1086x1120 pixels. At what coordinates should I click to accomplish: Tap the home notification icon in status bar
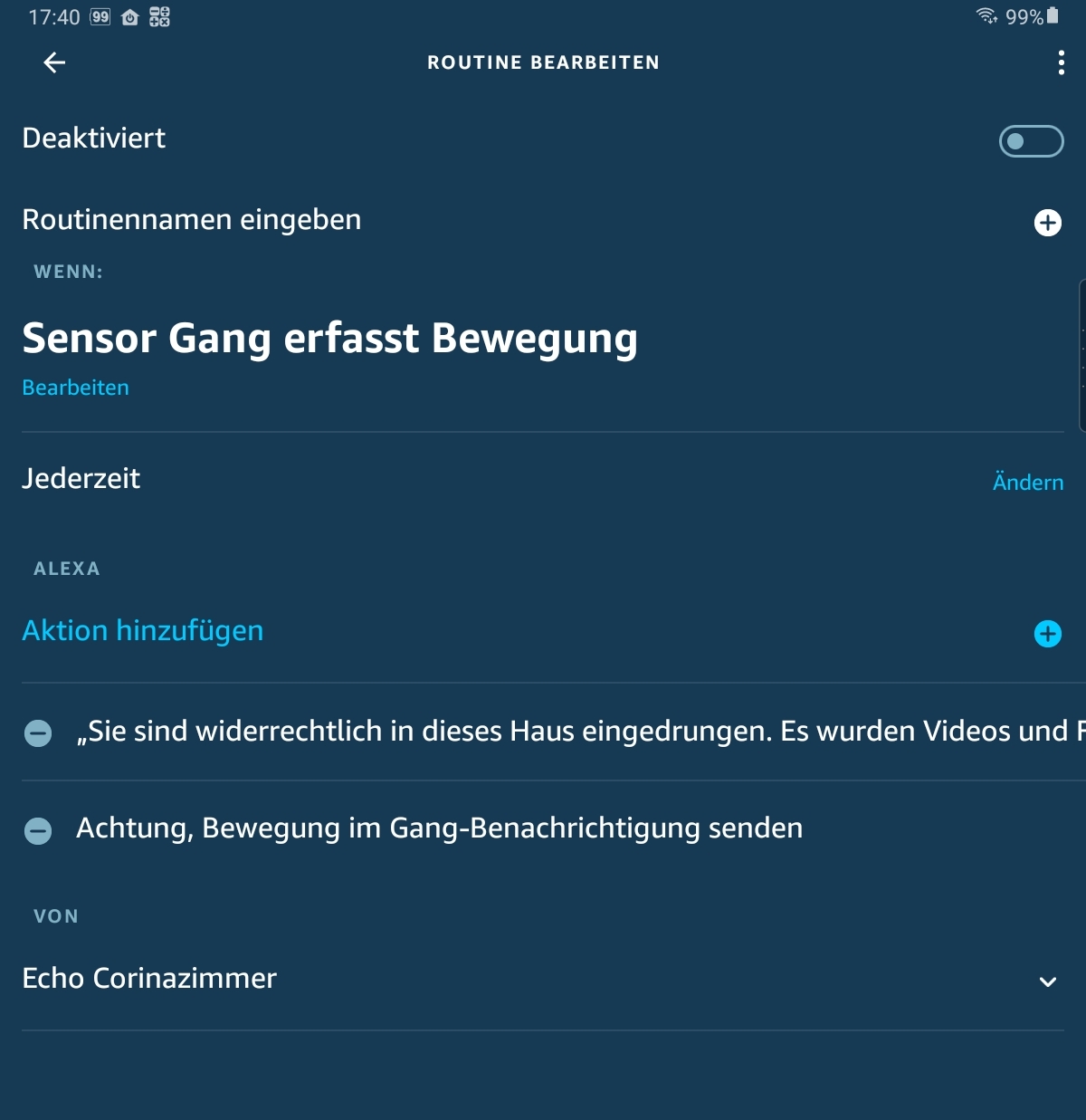pyautogui.click(x=129, y=17)
